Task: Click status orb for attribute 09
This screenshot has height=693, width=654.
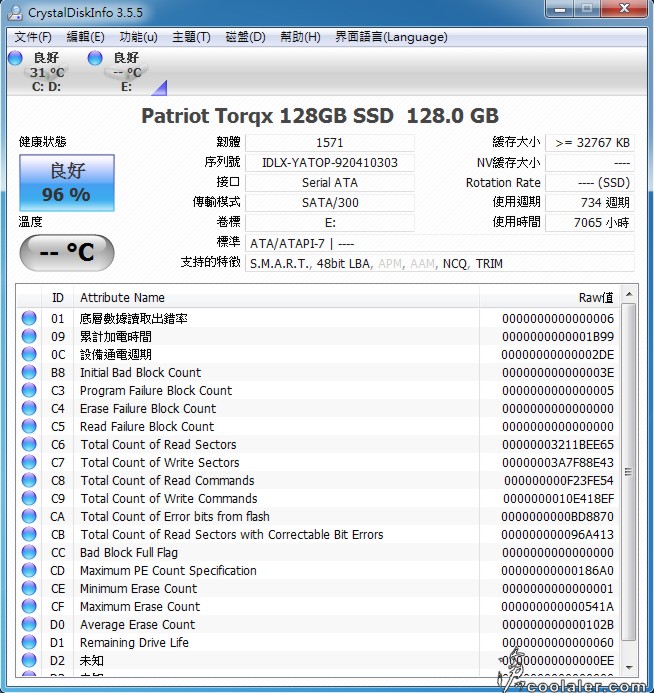Action: click(29, 336)
